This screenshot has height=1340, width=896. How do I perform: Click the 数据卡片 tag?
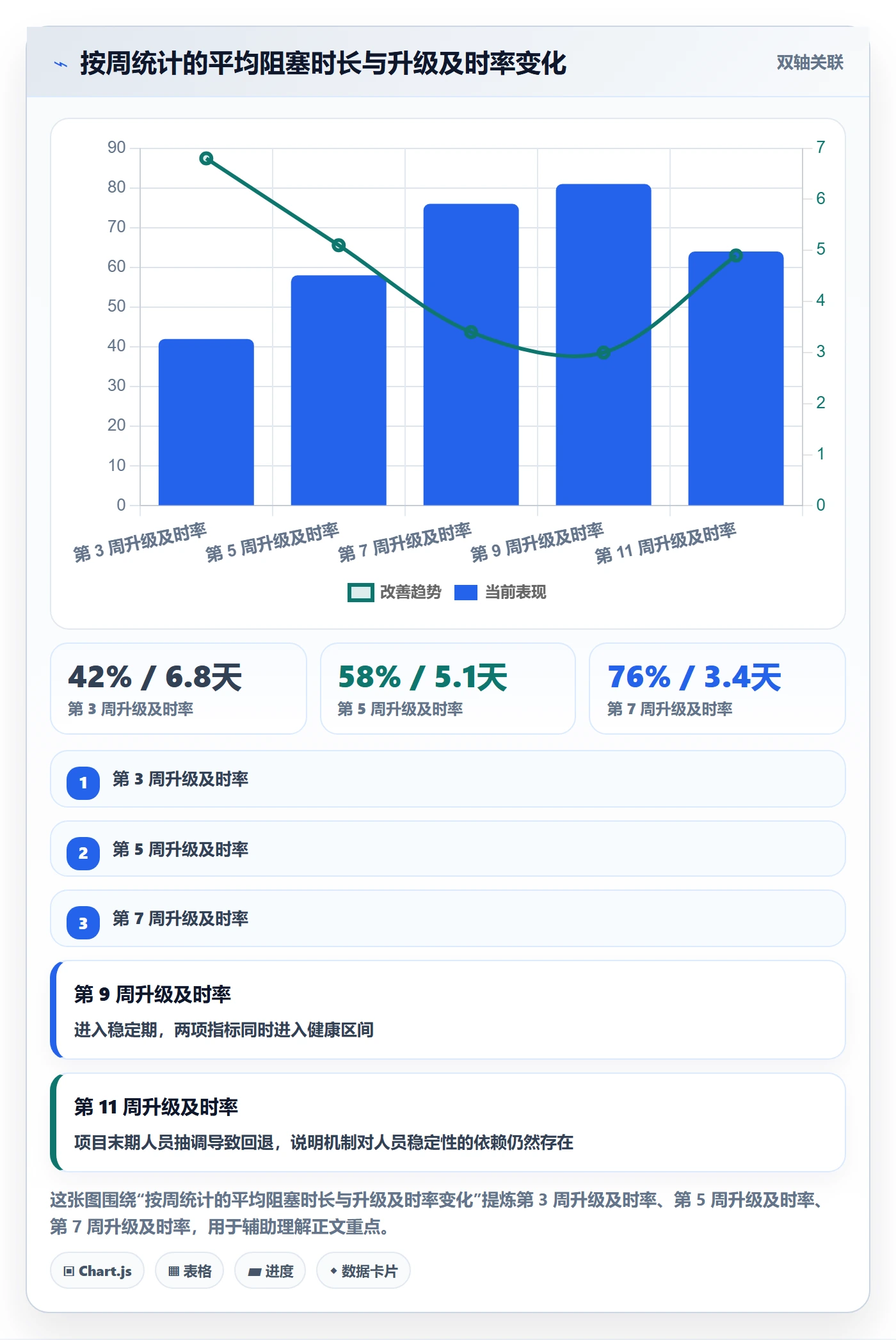(x=364, y=1271)
